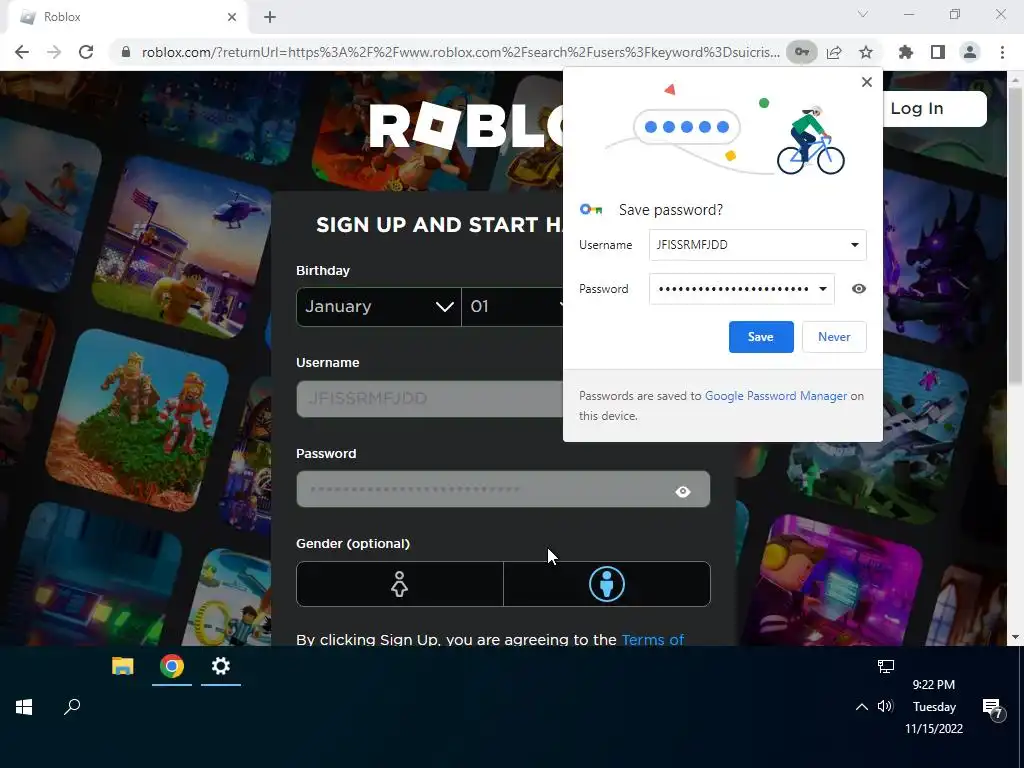This screenshot has height=768, width=1024.
Task: Open File Explorer from the taskbar
Action: [x=123, y=666]
